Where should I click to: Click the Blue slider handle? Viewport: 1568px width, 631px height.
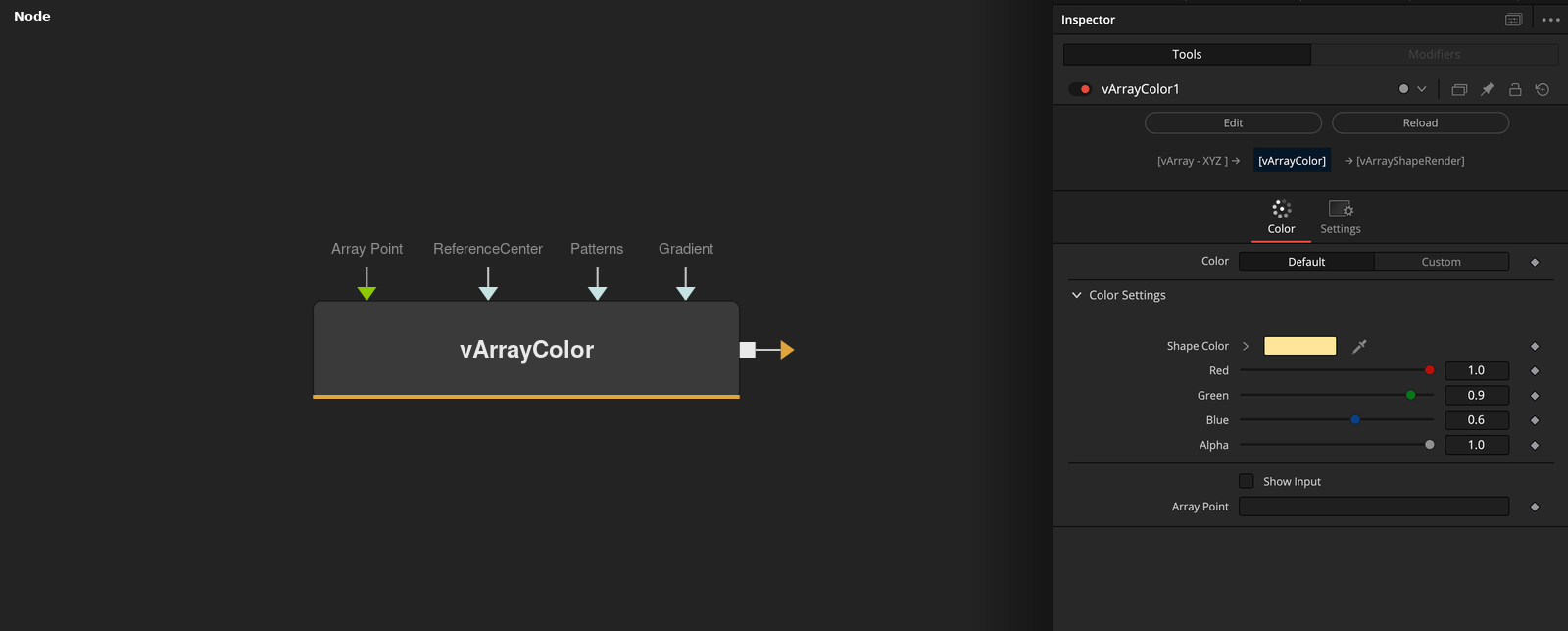coord(1355,419)
